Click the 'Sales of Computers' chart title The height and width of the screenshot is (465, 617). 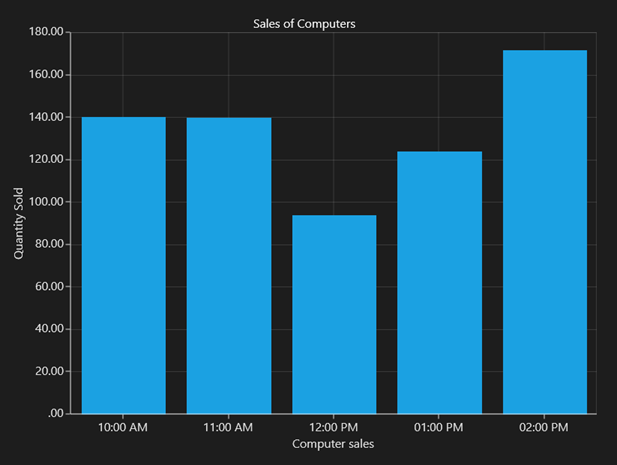click(304, 24)
